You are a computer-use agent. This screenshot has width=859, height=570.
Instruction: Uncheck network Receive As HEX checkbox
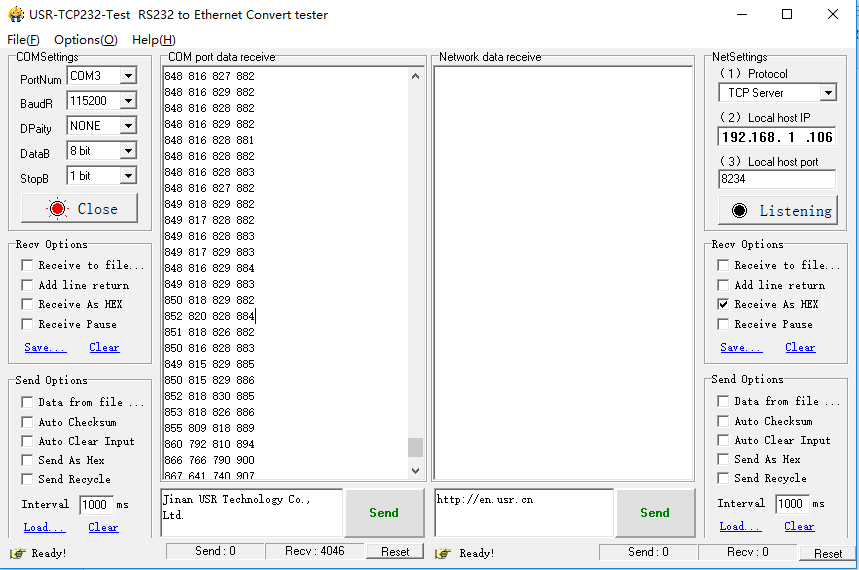pyautogui.click(x=723, y=304)
